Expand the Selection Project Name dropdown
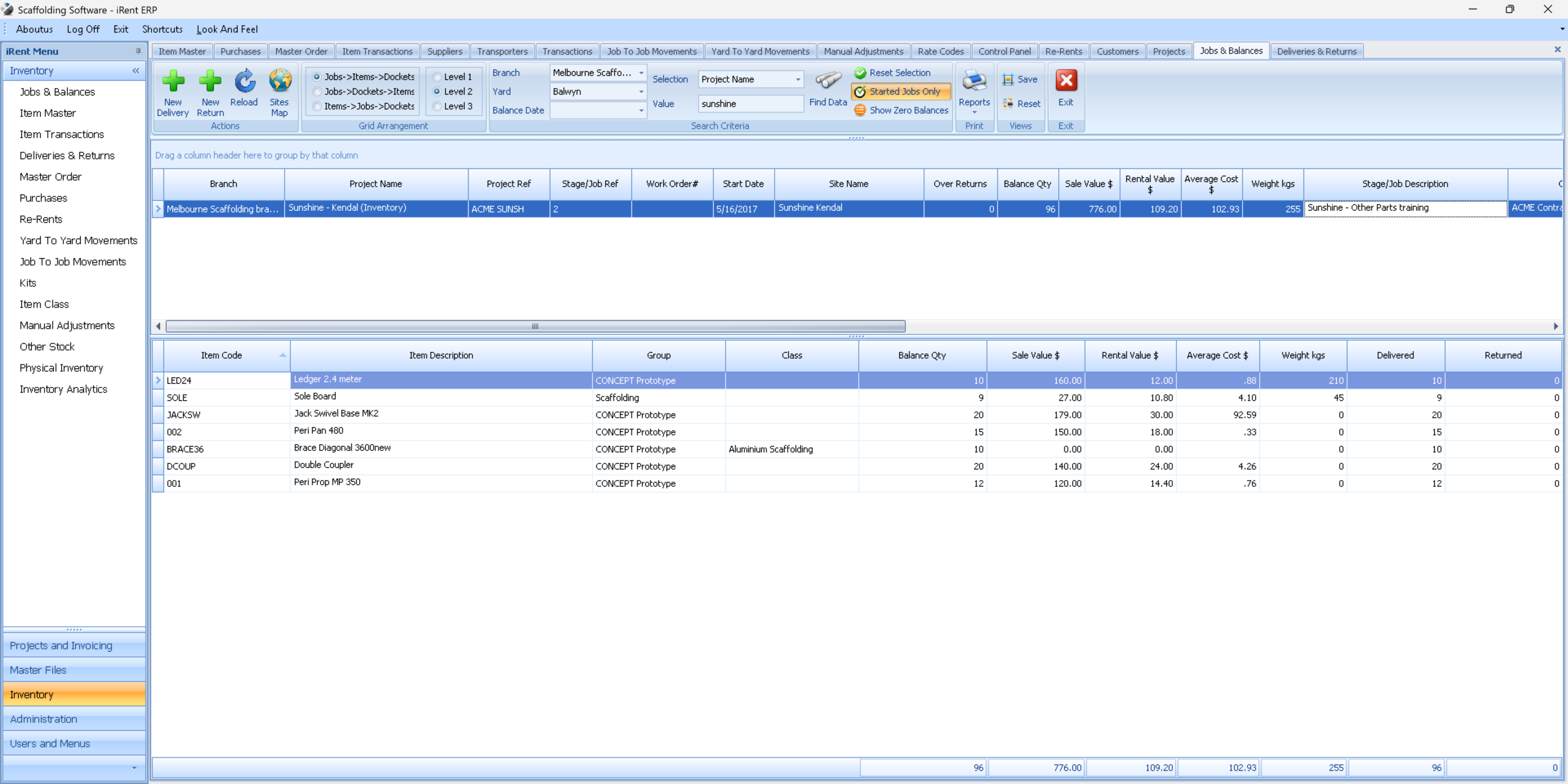This screenshot has width=1568, height=784. click(x=797, y=80)
